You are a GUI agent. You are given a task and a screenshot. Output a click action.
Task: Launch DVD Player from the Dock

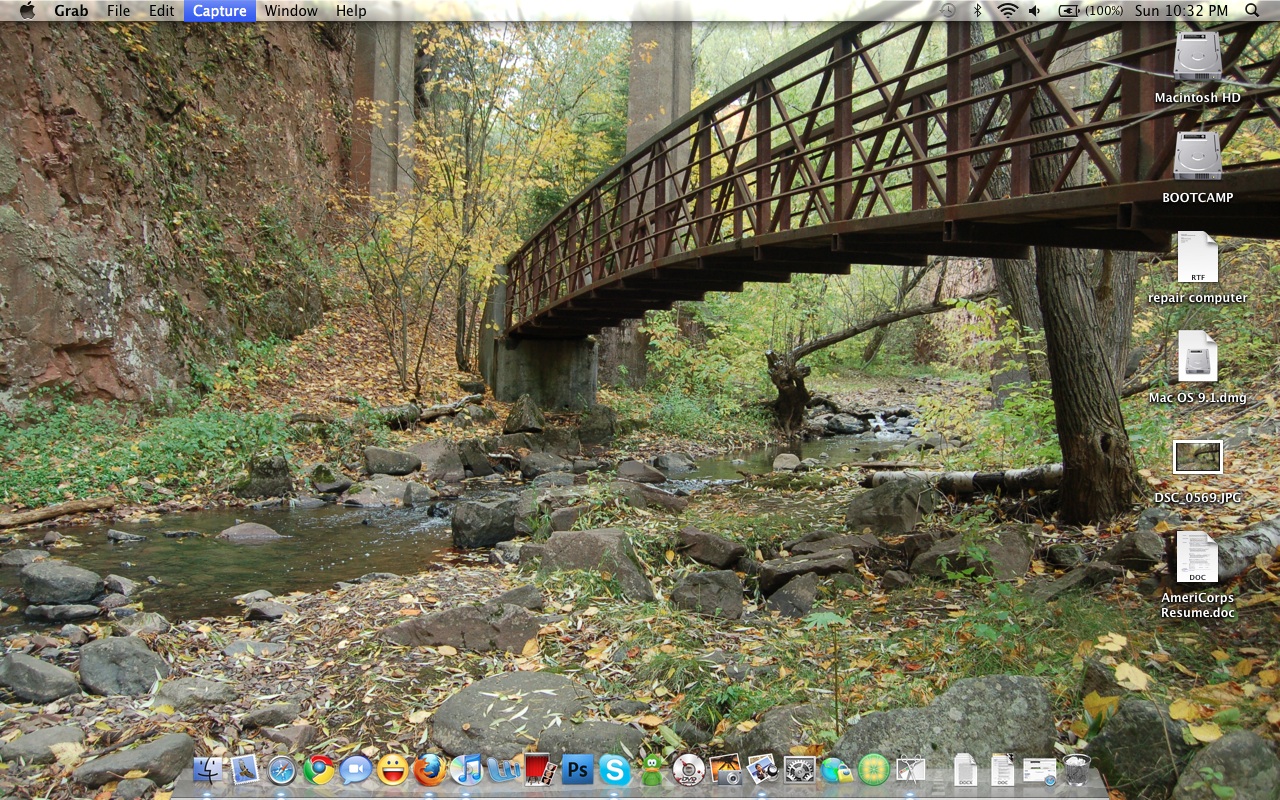[x=689, y=769]
